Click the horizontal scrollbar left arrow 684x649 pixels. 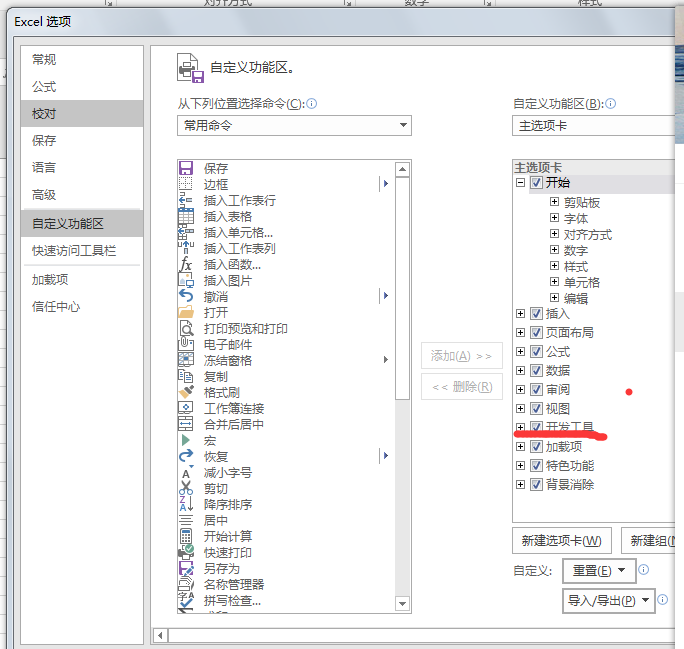160,635
